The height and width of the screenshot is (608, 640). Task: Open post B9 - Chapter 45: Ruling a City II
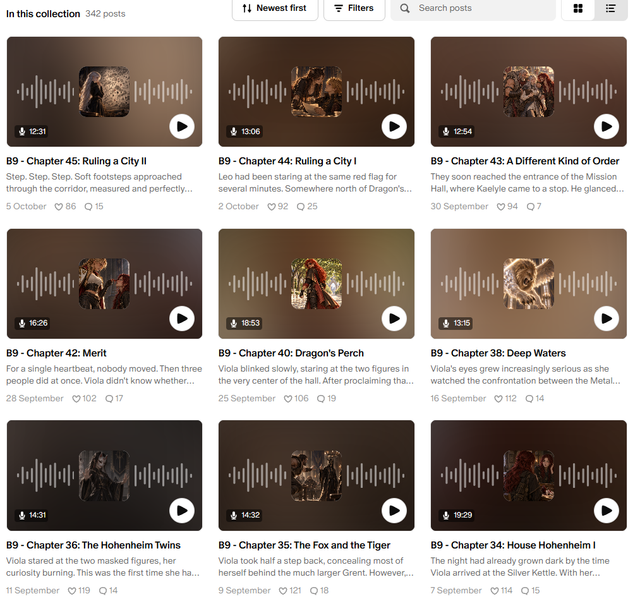(x=76, y=161)
